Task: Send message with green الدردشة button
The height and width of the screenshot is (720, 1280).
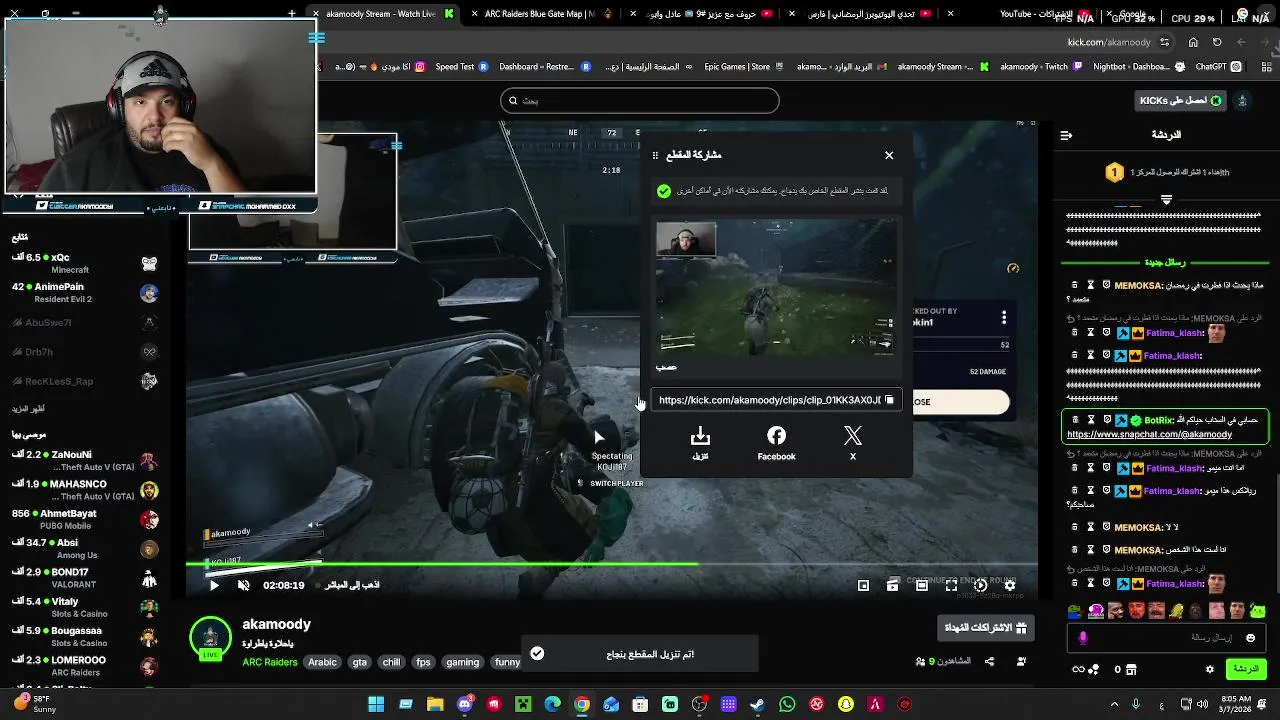Action: click(1246, 669)
